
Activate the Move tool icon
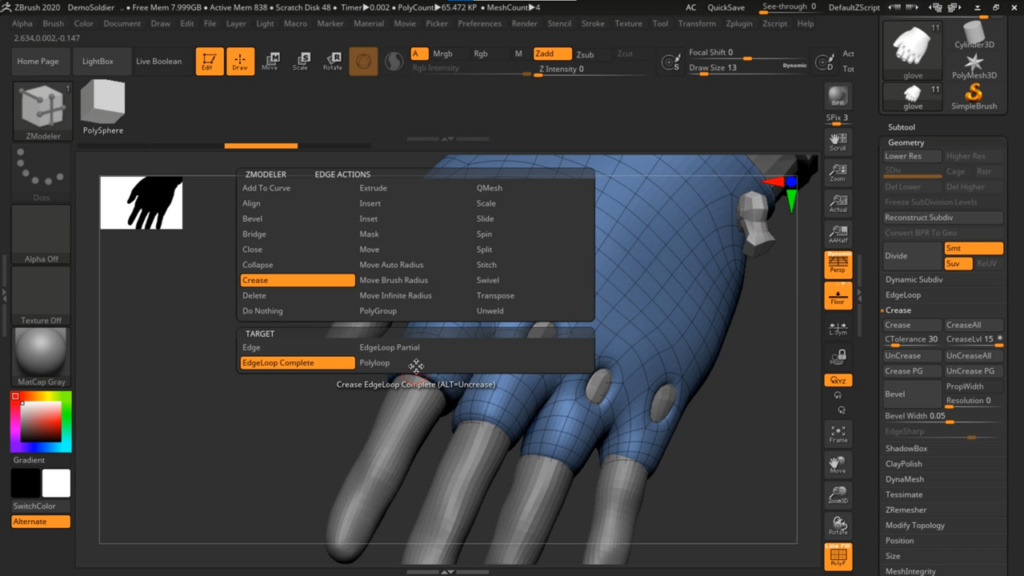pyautogui.click(x=270, y=61)
